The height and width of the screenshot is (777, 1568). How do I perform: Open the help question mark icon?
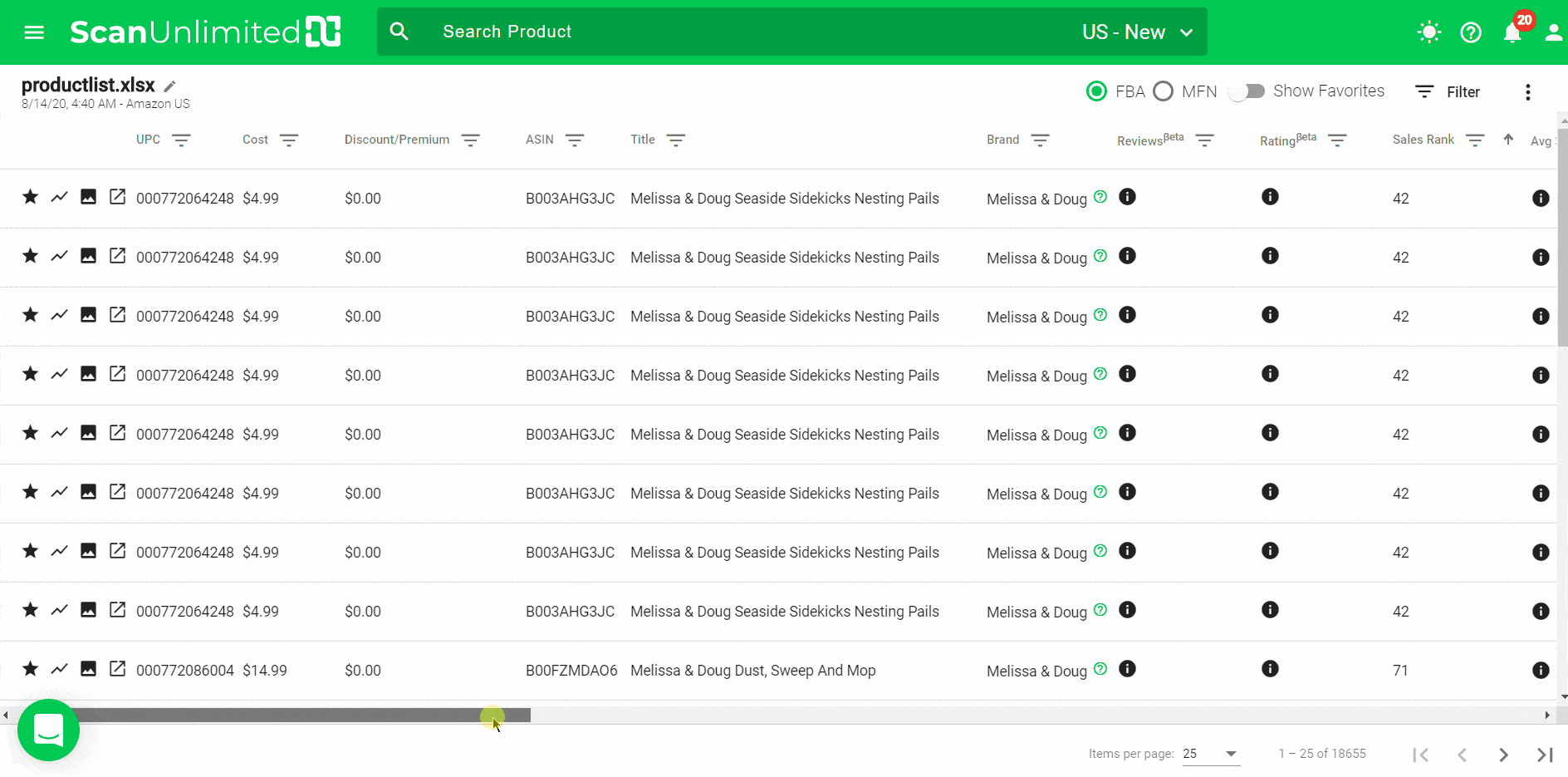1471,32
